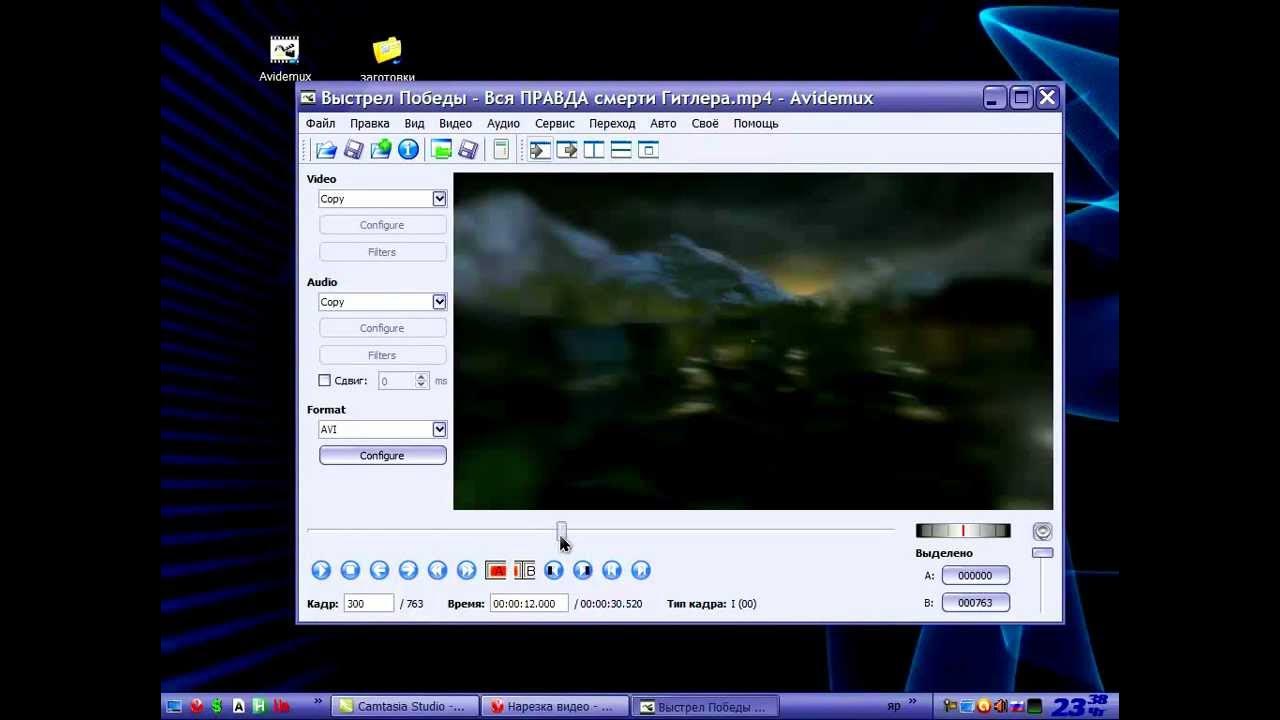This screenshot has width=1280, height=720.
Task: Click the Format Configure button
Action: 382,455
